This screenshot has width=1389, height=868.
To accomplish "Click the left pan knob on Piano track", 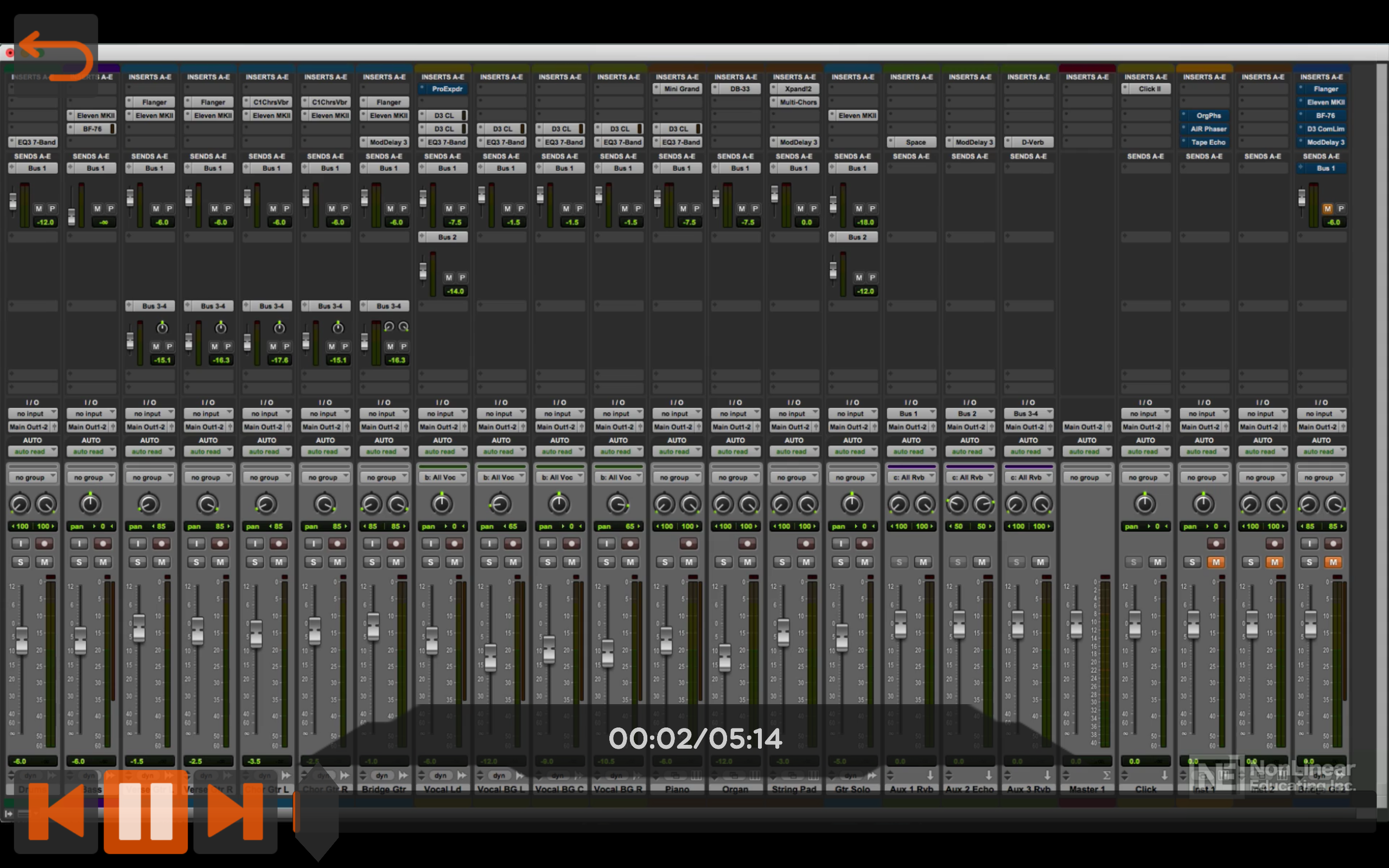I will pos(665,504).
